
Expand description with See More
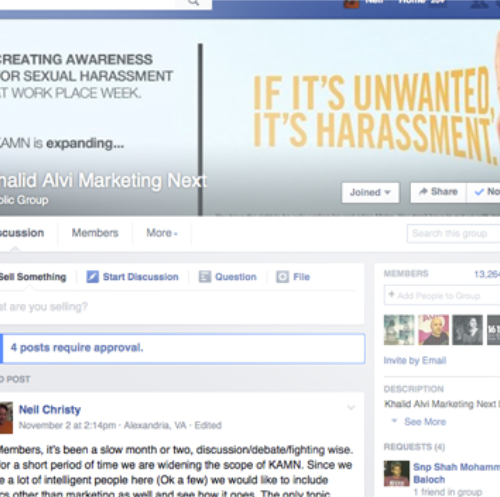[x=425, y=422]
